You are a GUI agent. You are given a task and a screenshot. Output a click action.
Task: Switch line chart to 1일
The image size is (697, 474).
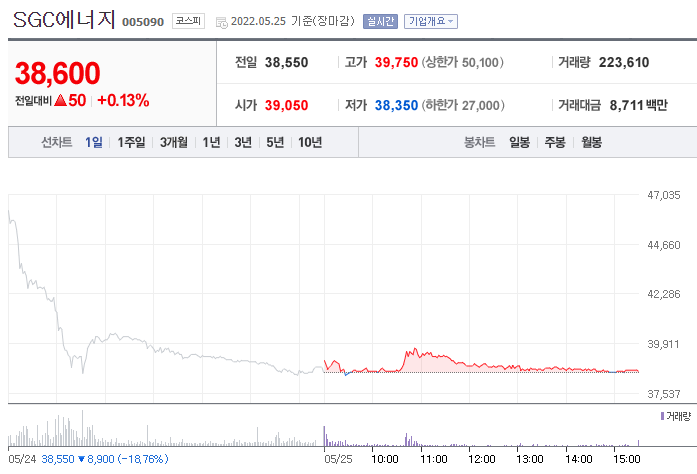click(x=94, y=142)
